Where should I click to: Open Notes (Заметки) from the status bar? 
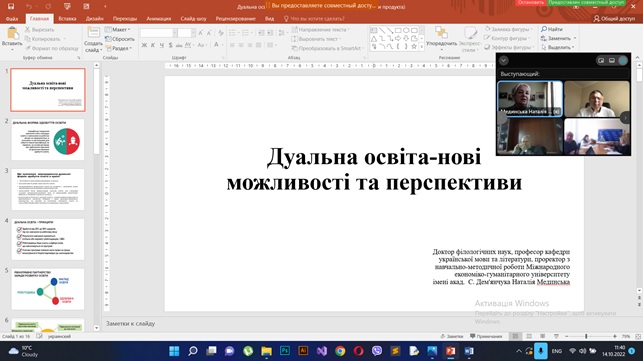click(451, 336)
